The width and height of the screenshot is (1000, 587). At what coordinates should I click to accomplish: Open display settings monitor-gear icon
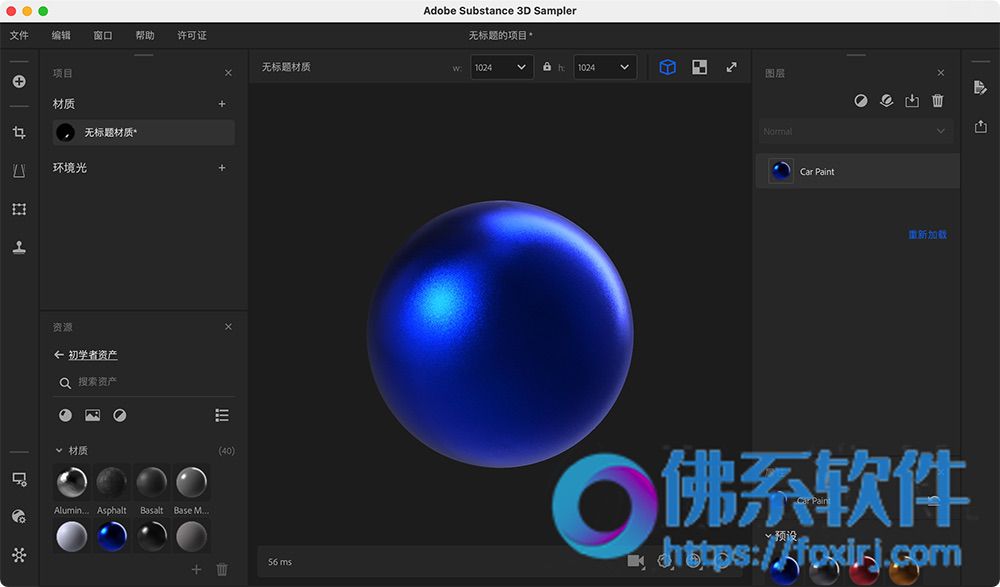(19, 479)
